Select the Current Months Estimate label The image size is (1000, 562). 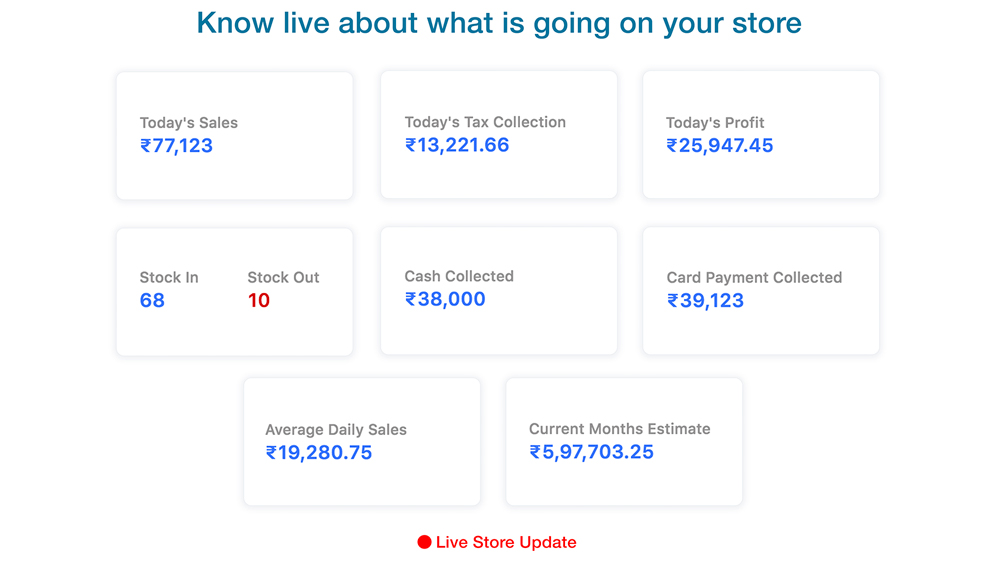coord(620,429)
